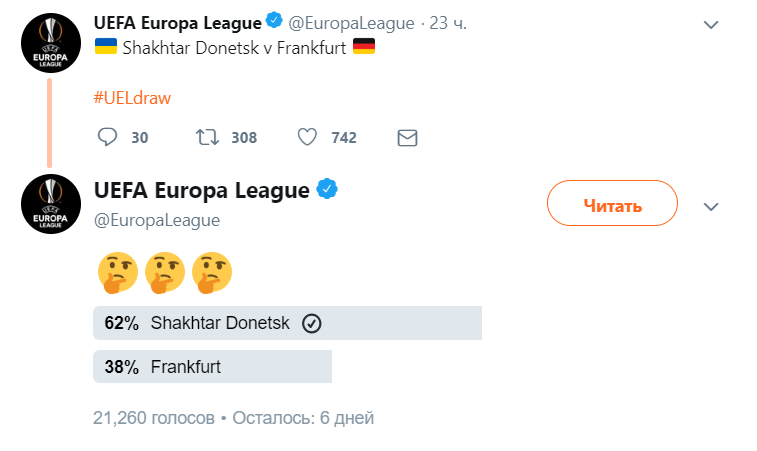Open the small Europa League avatar in top tweet

click(x=49, y=41)
